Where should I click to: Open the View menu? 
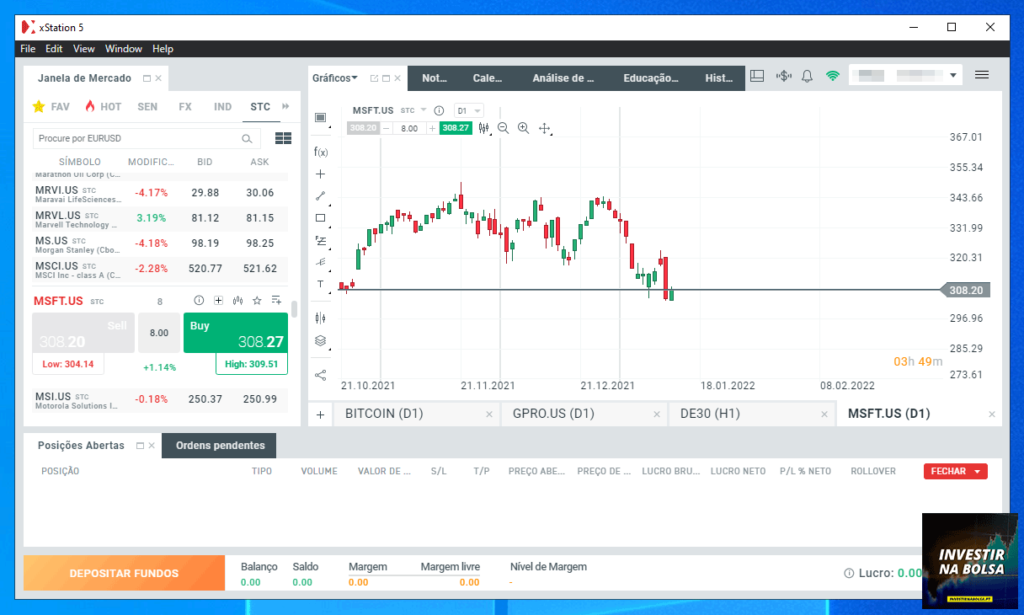[84, 49]
